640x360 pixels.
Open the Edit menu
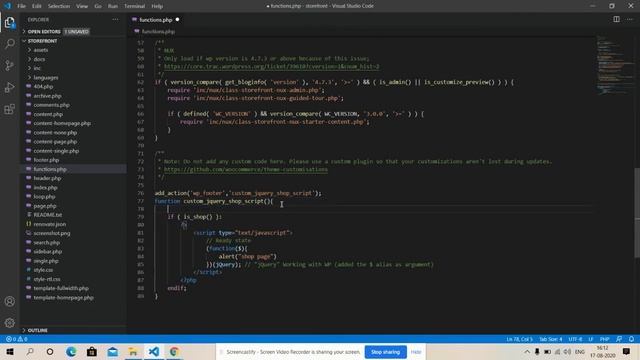pos(37,6)
